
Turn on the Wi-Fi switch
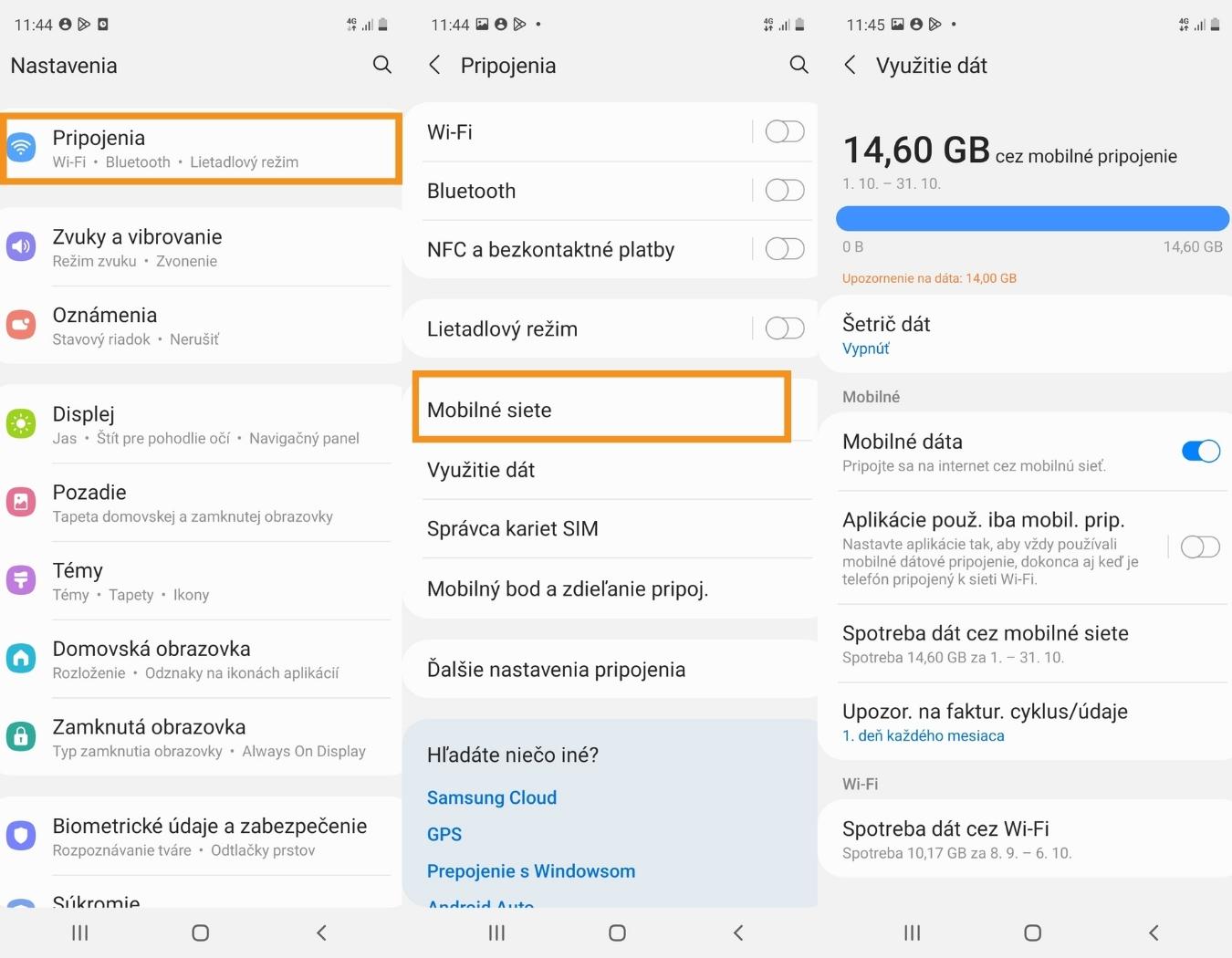coord(785,131)
